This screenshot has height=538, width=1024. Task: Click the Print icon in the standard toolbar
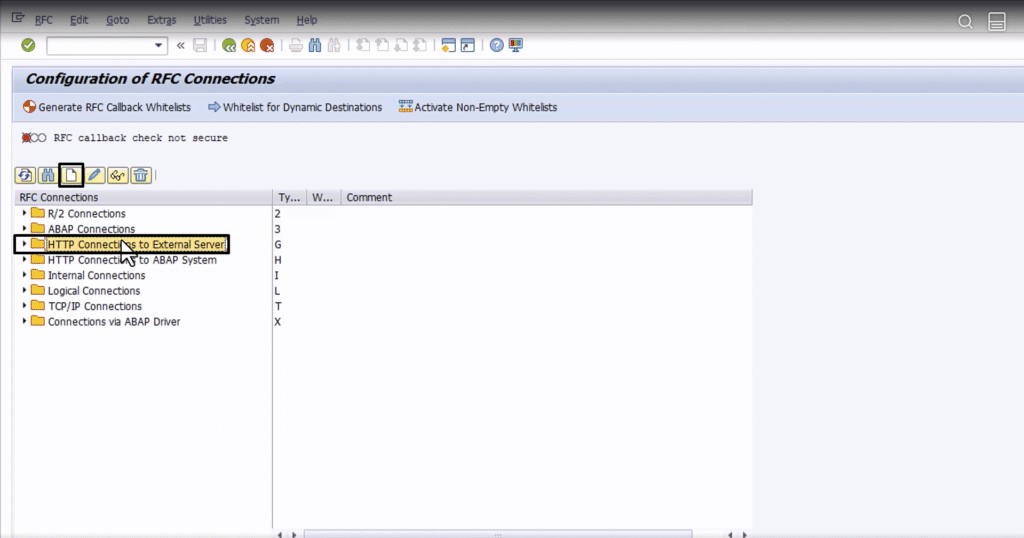coord(296,45)
